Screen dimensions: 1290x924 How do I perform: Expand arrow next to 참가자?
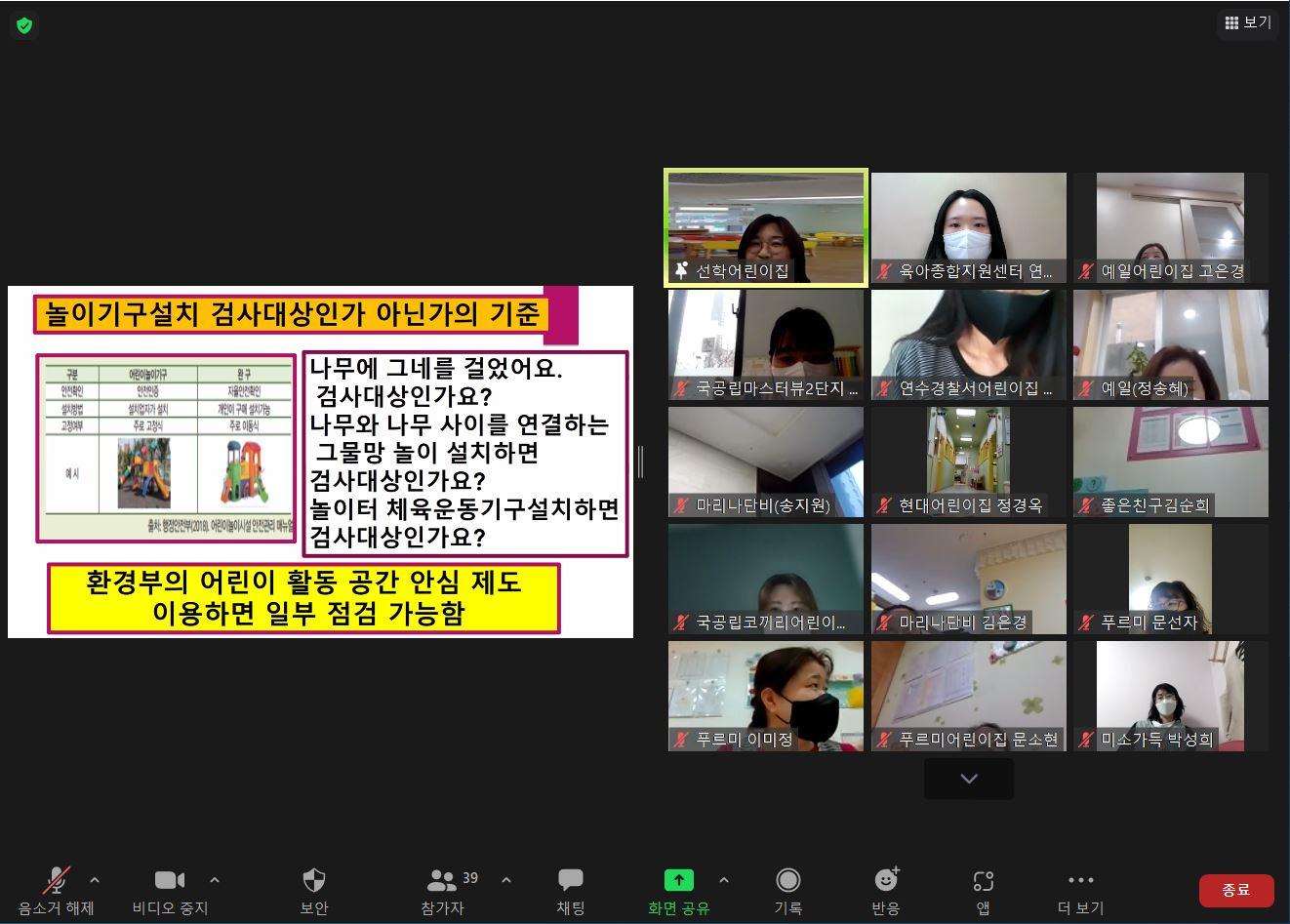(506, 880)
